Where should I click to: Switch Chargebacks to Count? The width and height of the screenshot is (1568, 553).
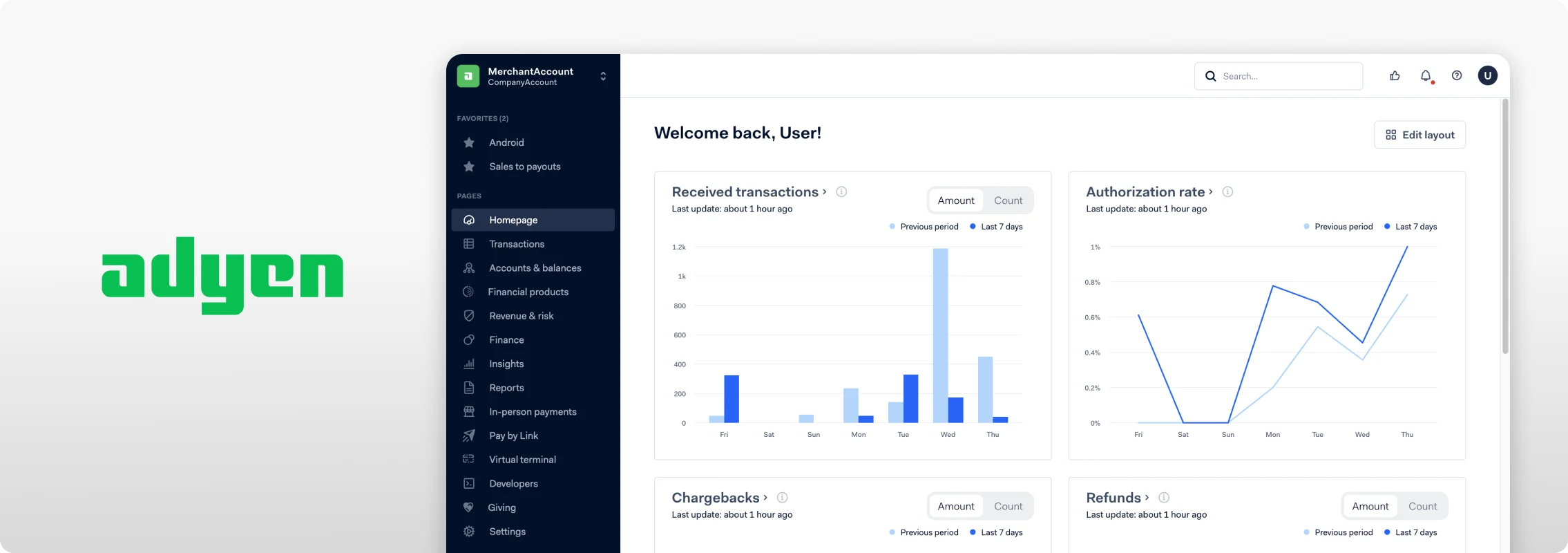pyautogui.click(x=1008, y=506)
